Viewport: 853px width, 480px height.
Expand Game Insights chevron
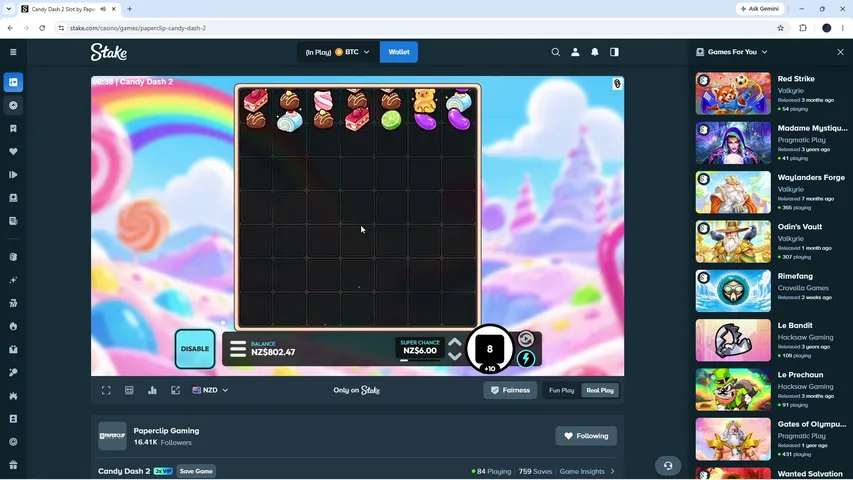613,471
